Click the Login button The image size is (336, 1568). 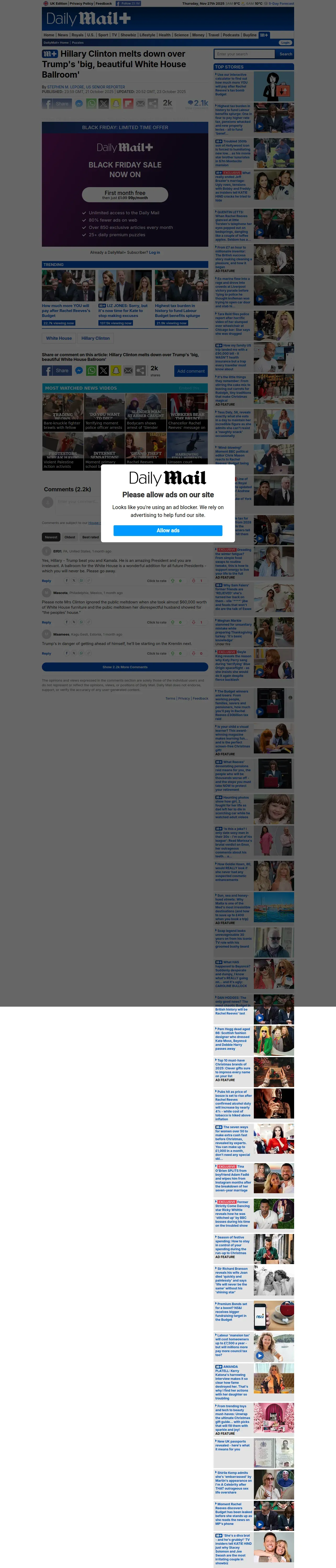pyautogui.click(x=285, y=43)
